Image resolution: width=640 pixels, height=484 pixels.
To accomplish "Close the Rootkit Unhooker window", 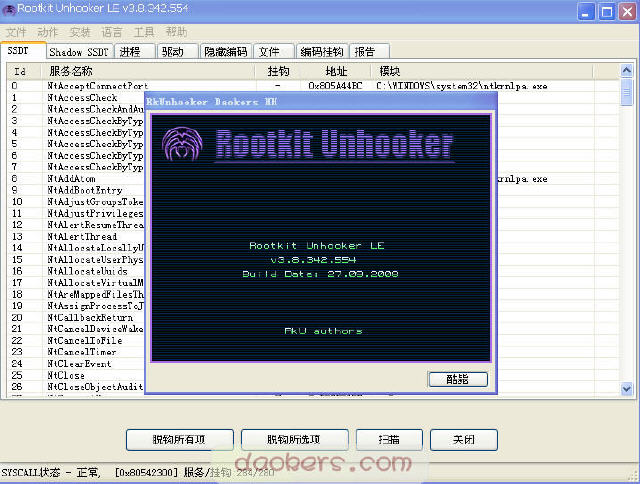I will coord(627,11).
